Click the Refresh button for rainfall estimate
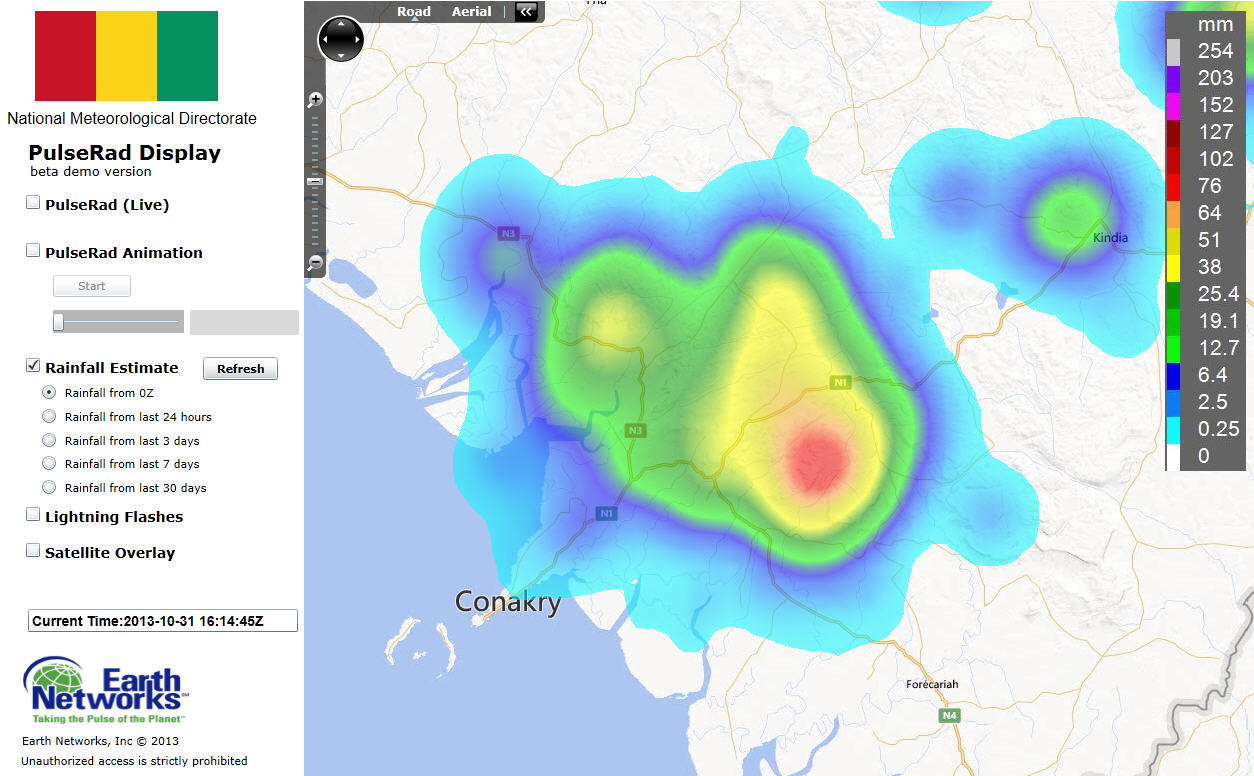This screenshot has width=1254, height=776. click(x=241, y=369)
